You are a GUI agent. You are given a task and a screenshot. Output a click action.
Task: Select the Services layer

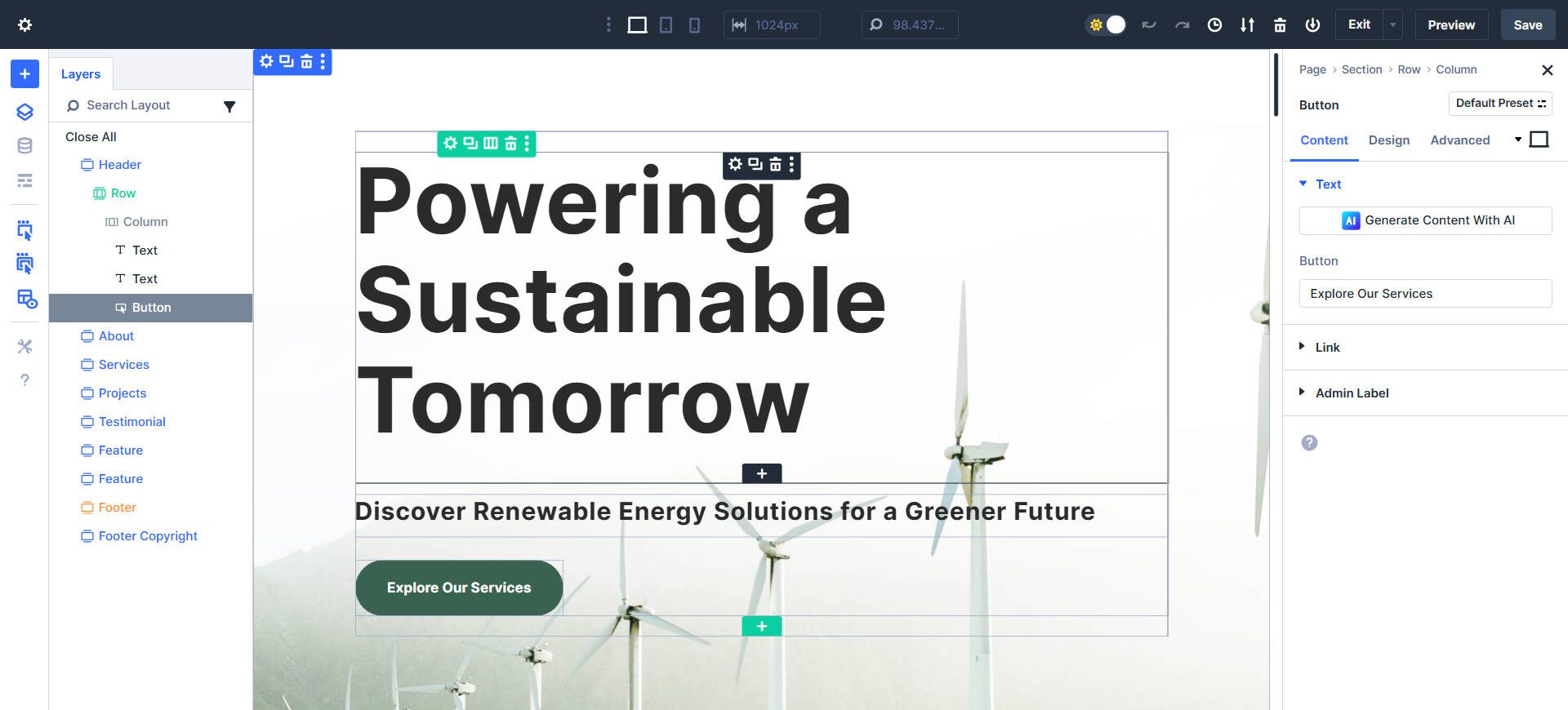[x=123, y=365]
